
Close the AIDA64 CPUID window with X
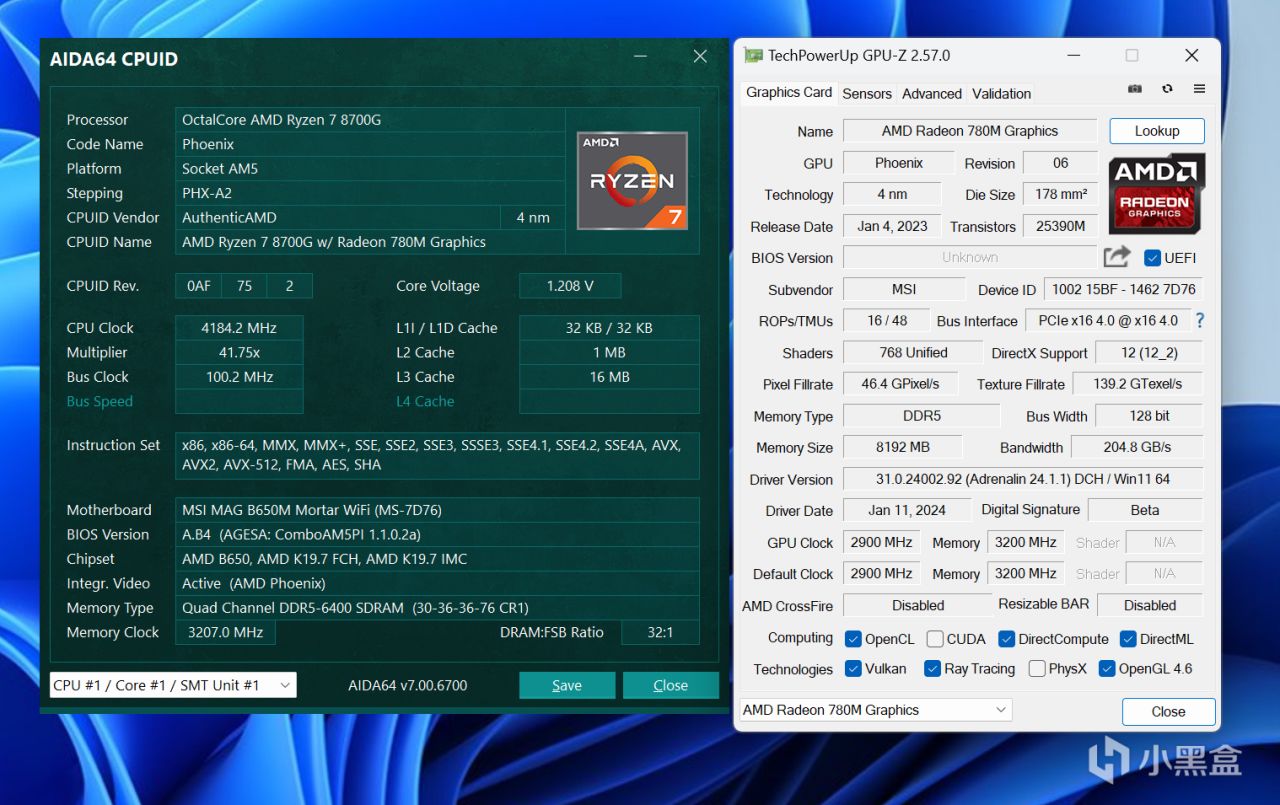700,57
